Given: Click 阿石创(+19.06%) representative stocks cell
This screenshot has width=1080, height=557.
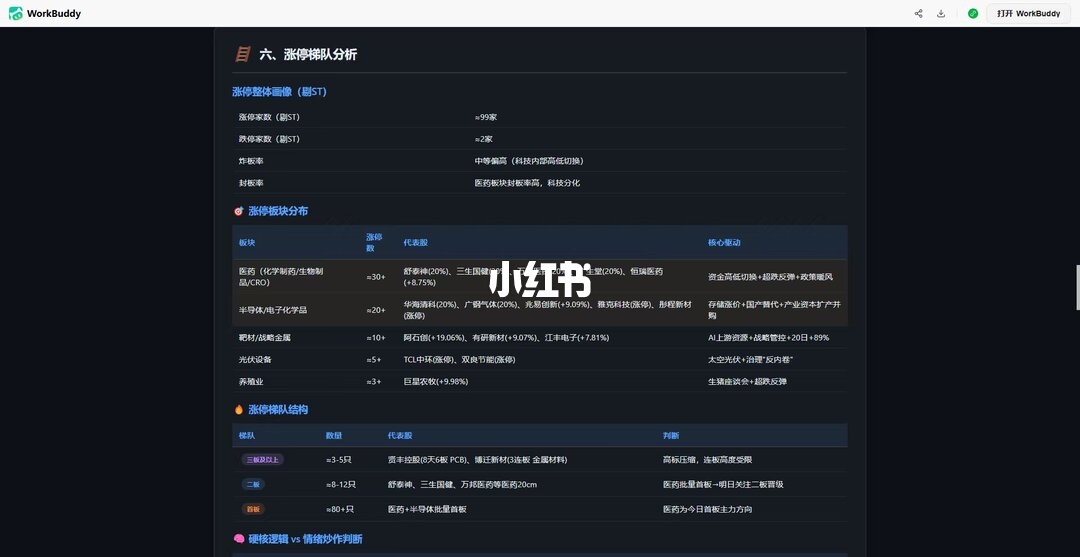Looking at the screenshot, I should 506,337.
